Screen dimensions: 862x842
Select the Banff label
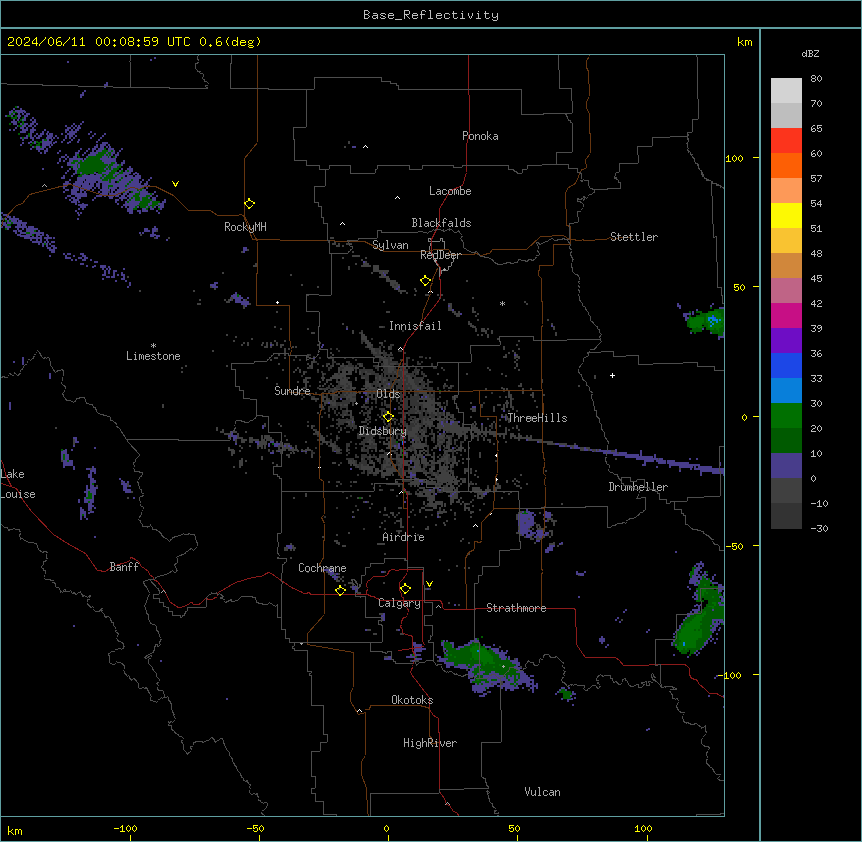coord(124,567)
